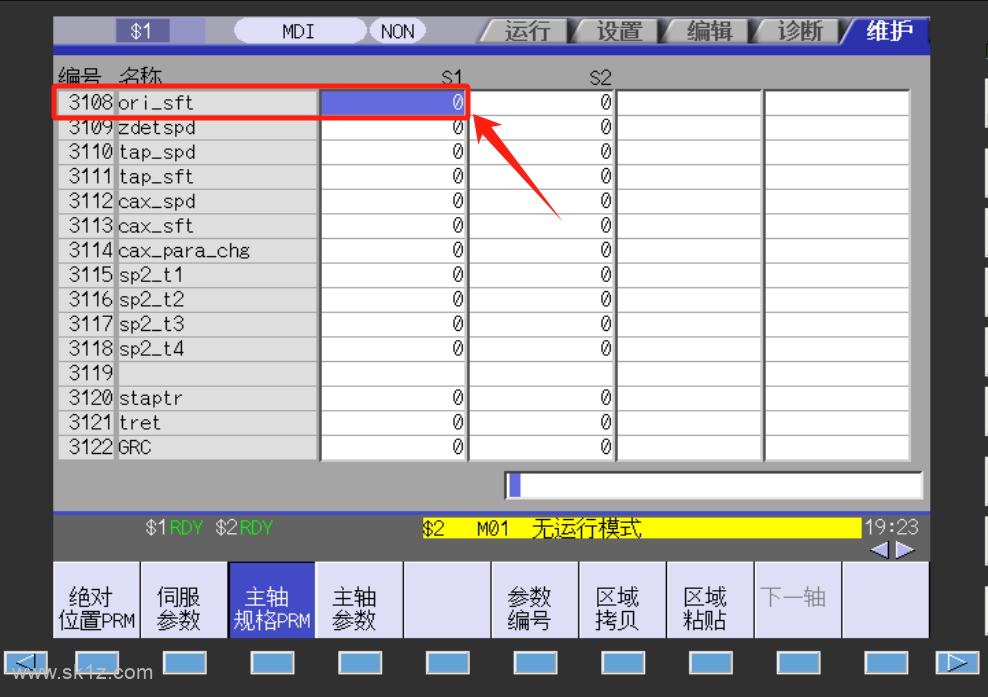Select S1 value of 3110 tap_spd
The image size is (988, 697).
pyautogui.click(x=393, y=152)
